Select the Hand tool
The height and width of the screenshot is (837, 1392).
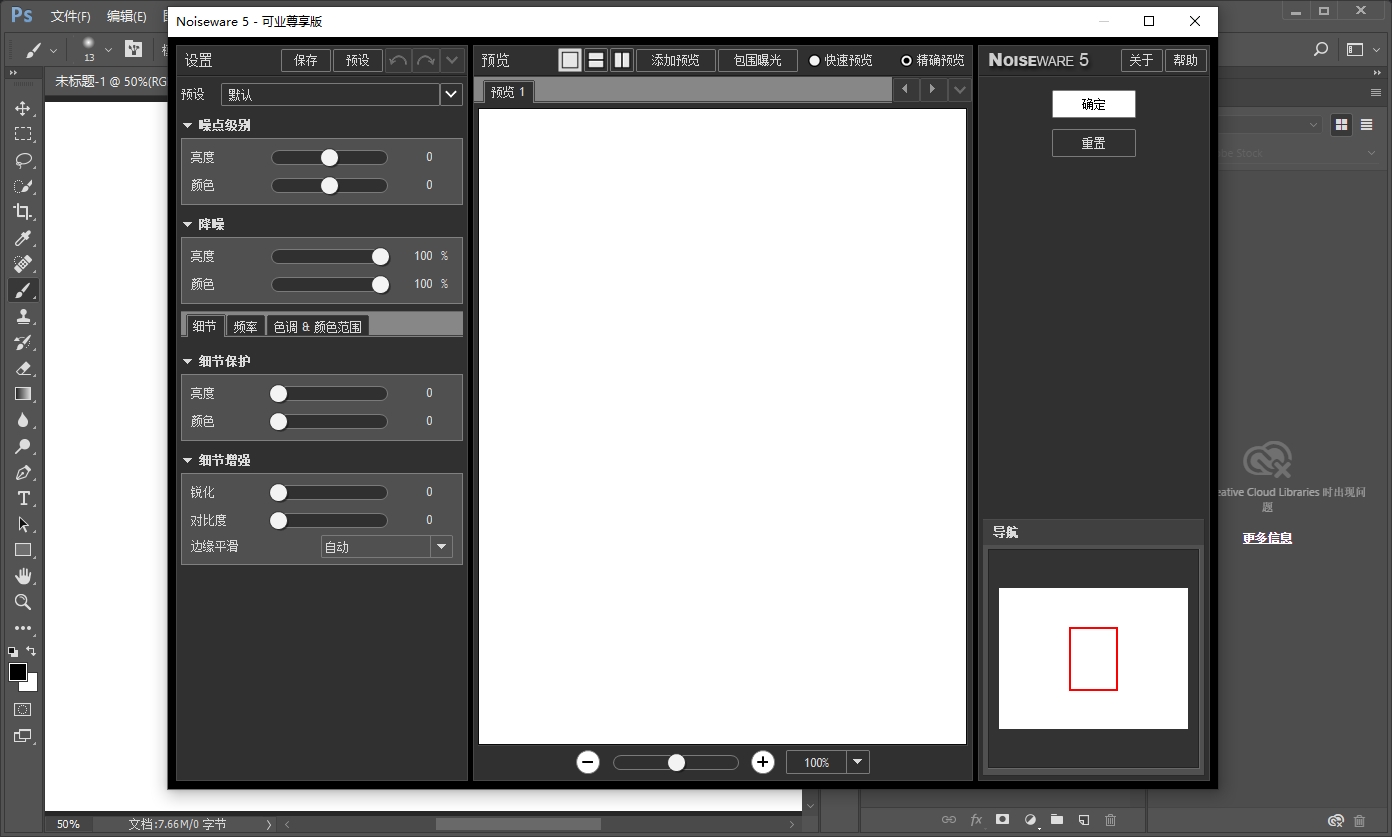pyautogui.click(x=22, y=576)
